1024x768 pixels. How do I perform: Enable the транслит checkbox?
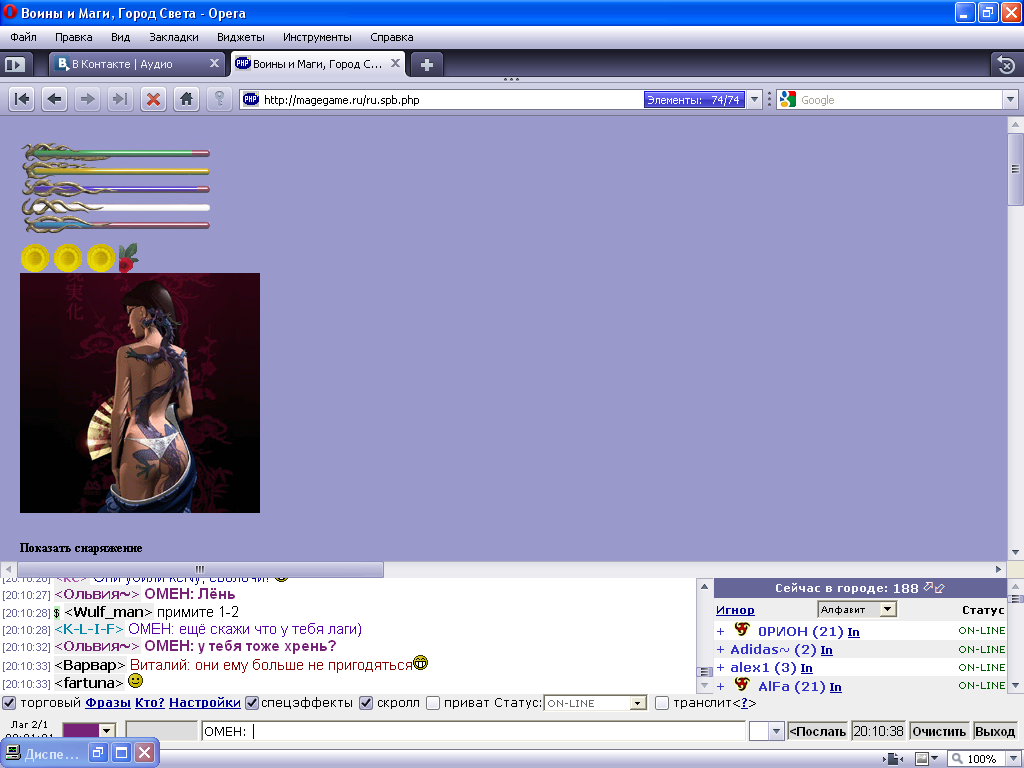click(x=662, y=703)
